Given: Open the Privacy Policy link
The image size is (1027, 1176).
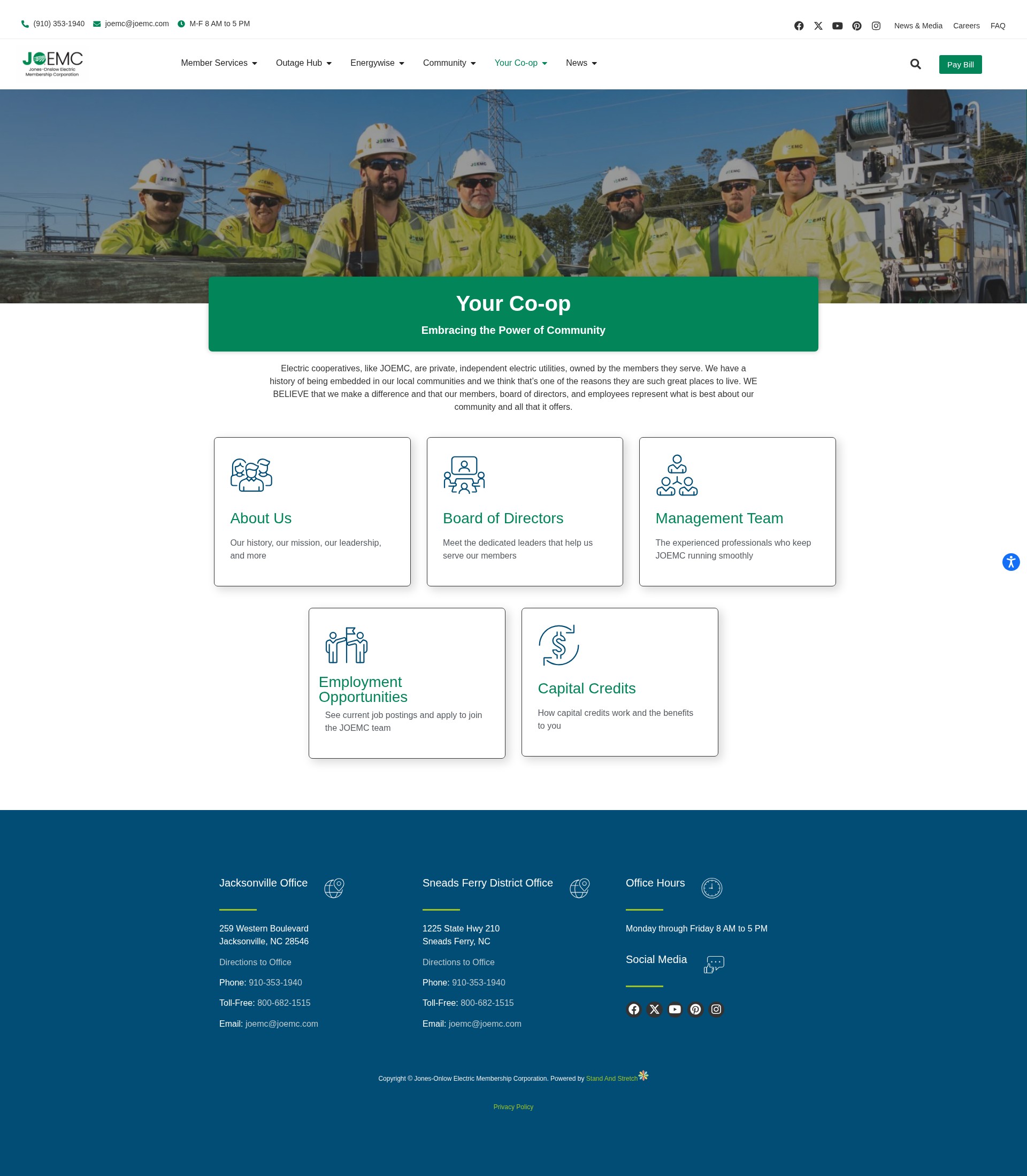Looking at the screenshot, I should coord(513,1106).
